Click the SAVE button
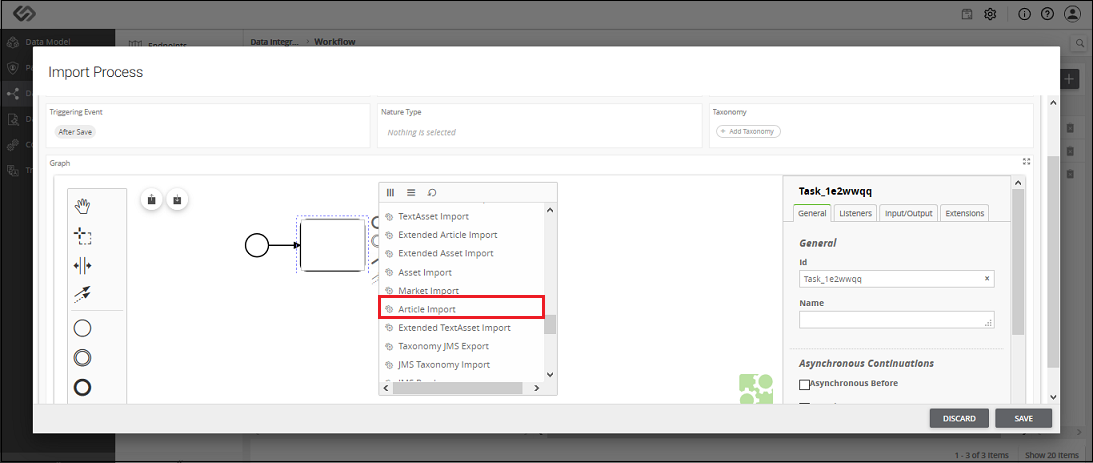Screen dimensions: 1093x463 click(x=1023, y=418)
